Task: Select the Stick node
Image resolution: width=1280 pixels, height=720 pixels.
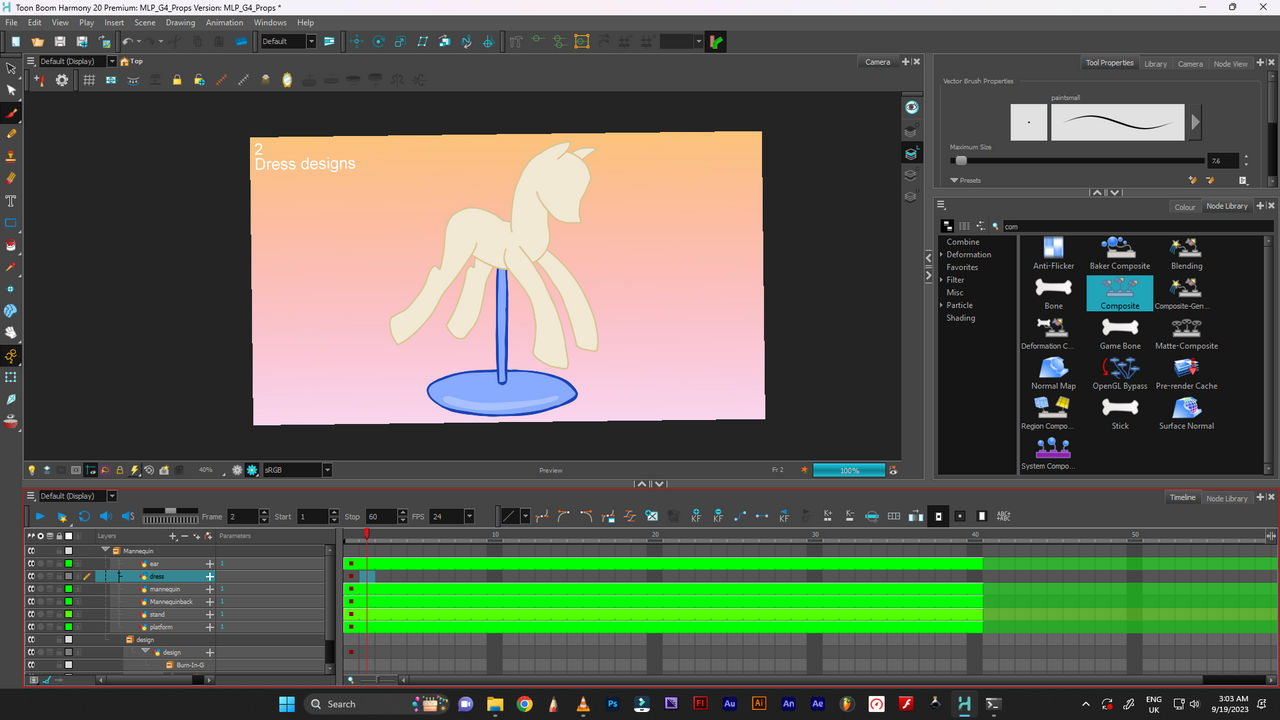Action: point(1120,413)
